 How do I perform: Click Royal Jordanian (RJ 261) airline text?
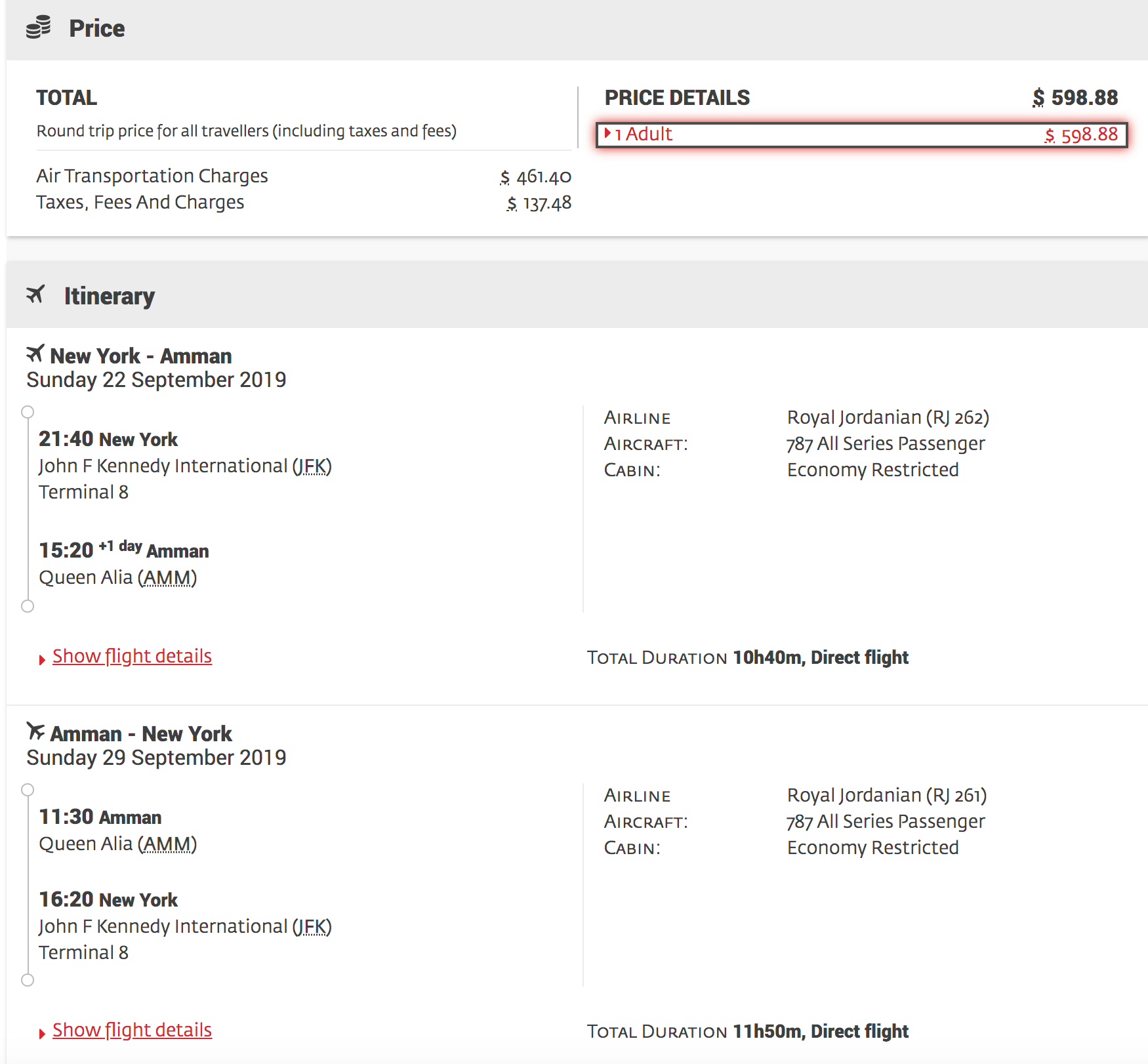click(x=887, y=795)
